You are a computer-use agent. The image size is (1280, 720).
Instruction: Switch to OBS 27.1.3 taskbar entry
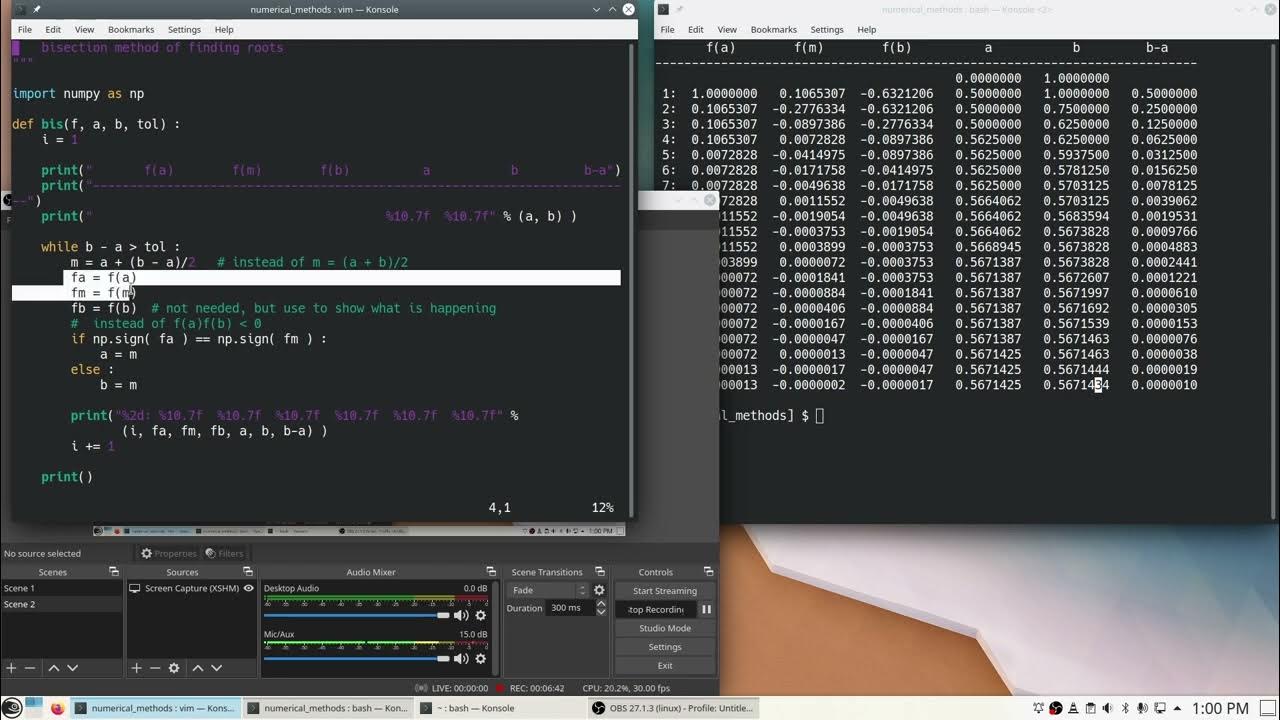coord(671,708)
